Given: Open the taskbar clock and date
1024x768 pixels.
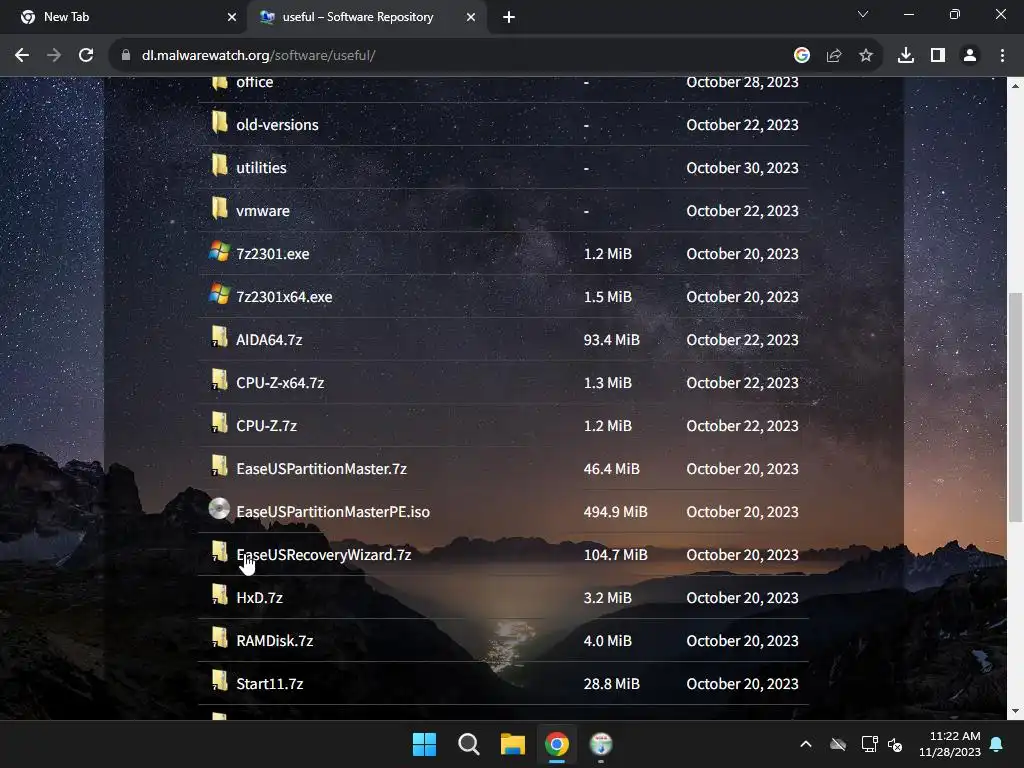Looking at the screenshot, I should tap(950, 744).
